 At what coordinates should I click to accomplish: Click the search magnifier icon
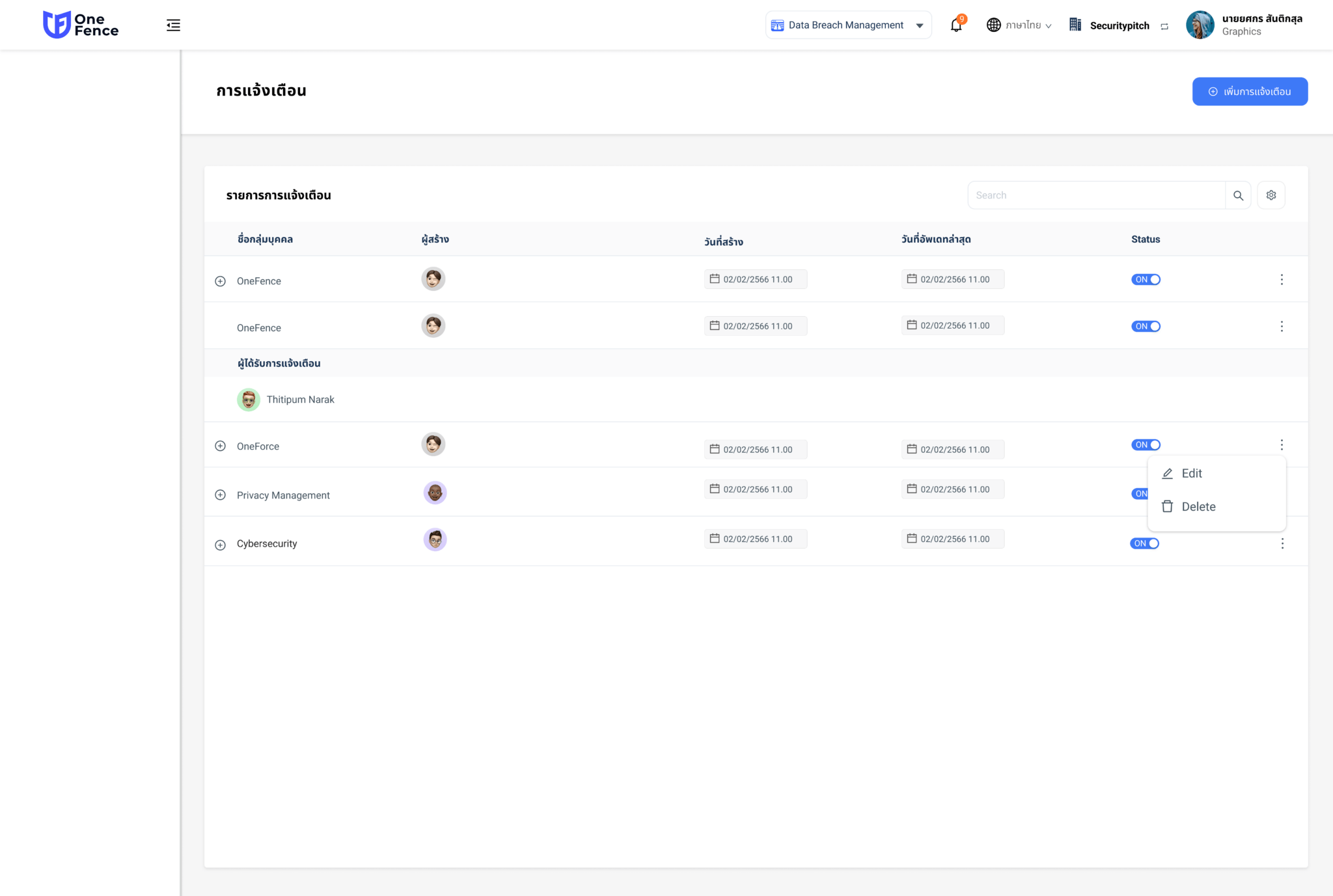(x=1239, y=195)
